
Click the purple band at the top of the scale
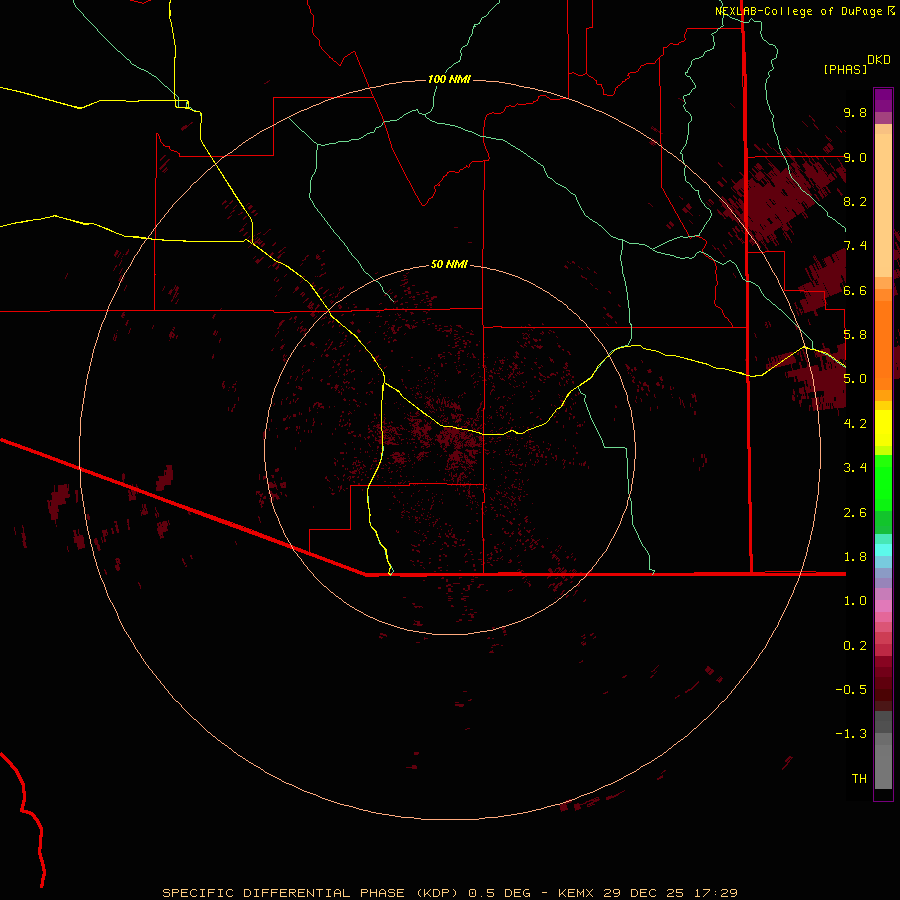(x=883, y=100)
